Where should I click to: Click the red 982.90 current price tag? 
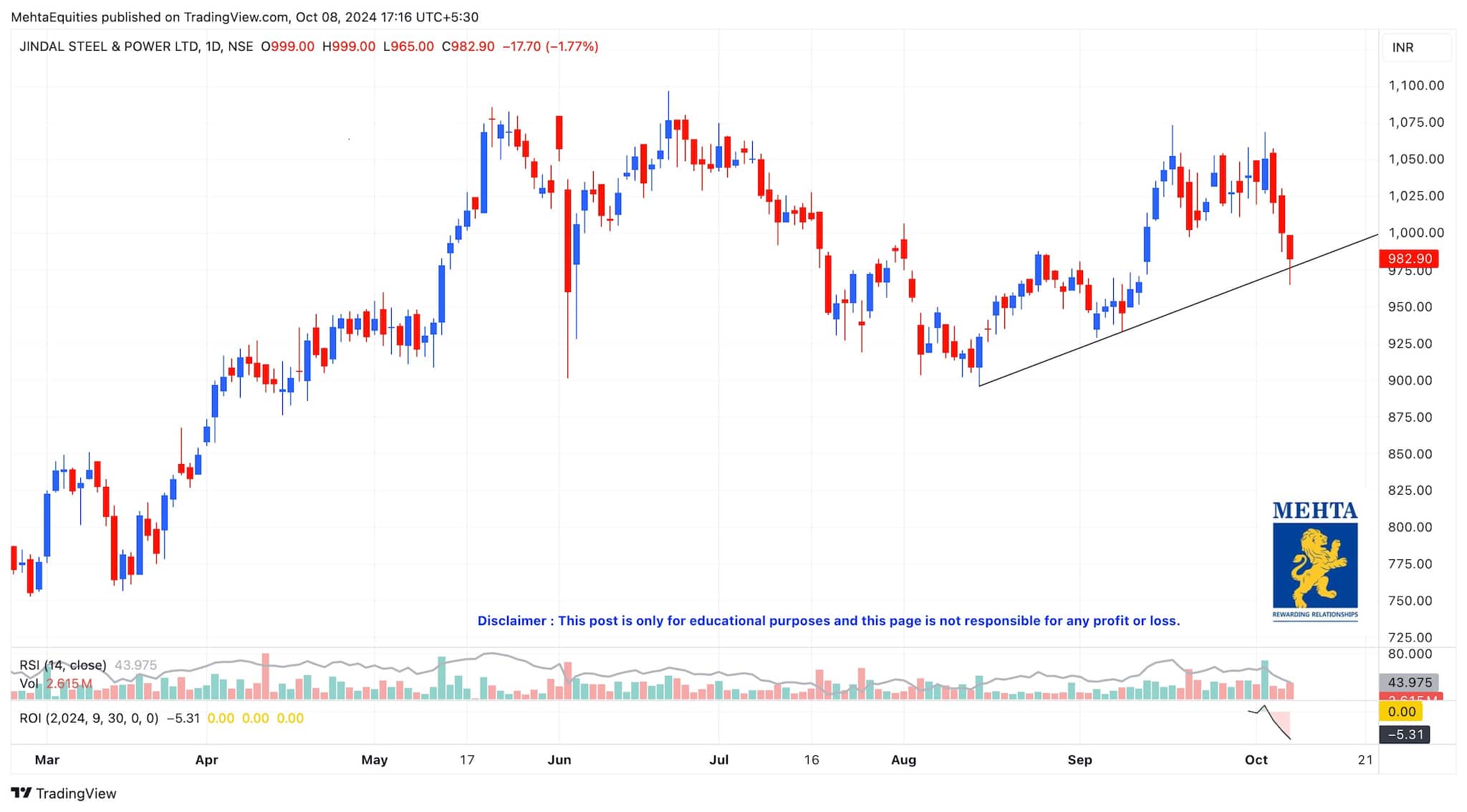pos(1409,258)
